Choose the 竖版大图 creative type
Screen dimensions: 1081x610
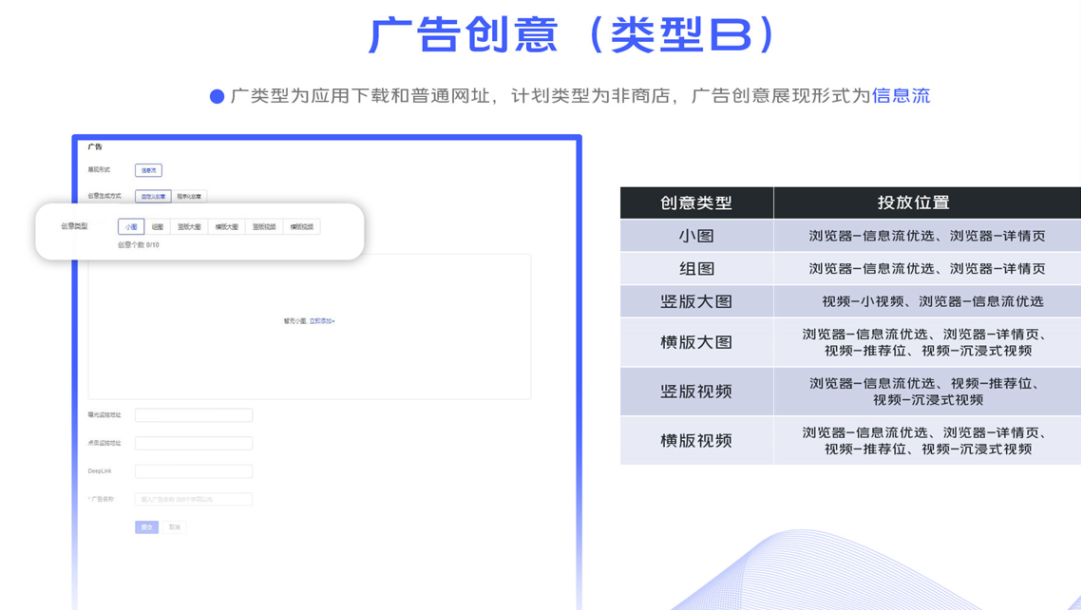pyautogui.click(x=189, y=227)
